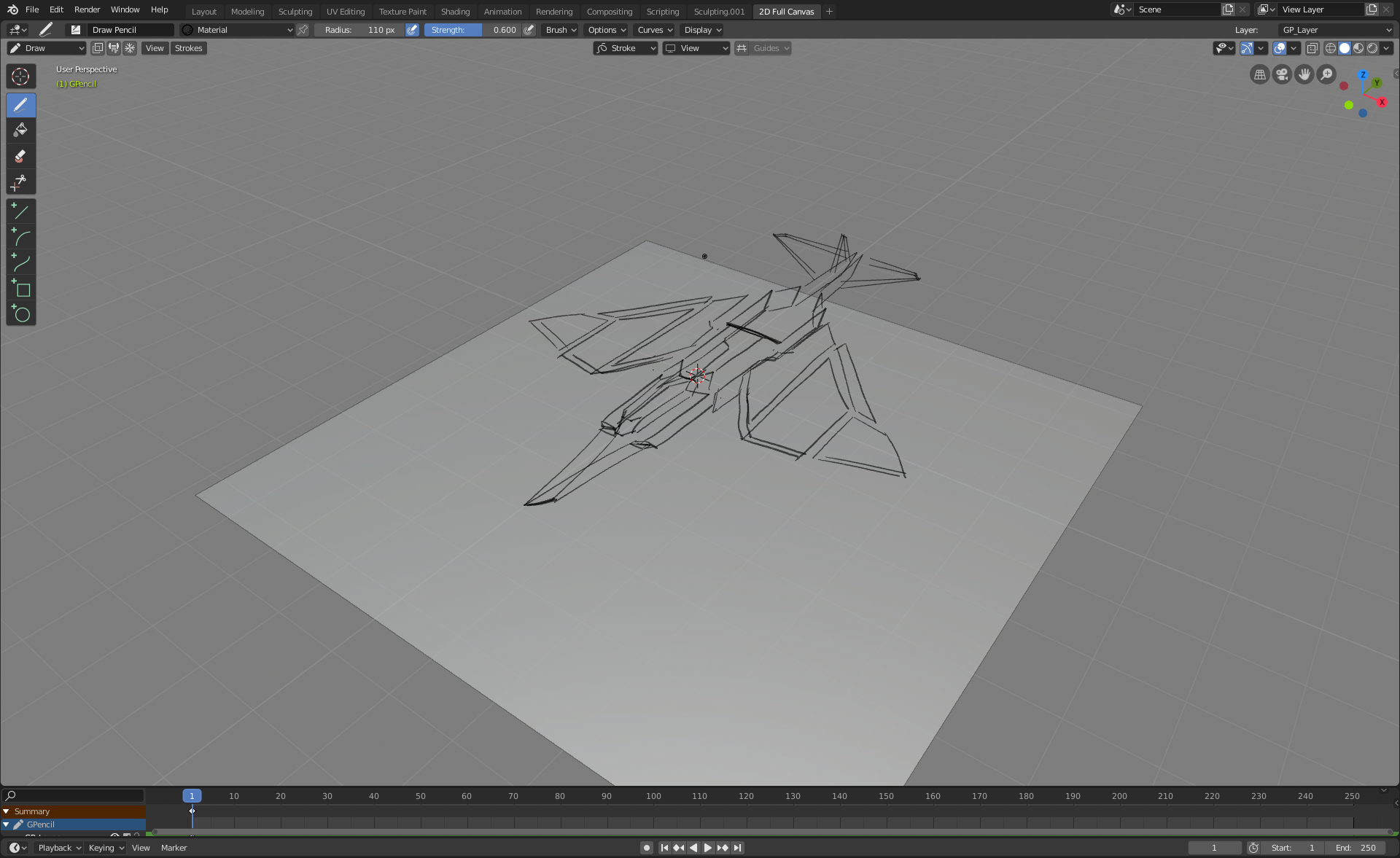Select the Box primitive tool
The height and width of the screenshot is (858, 1400).
click(20, 289)
